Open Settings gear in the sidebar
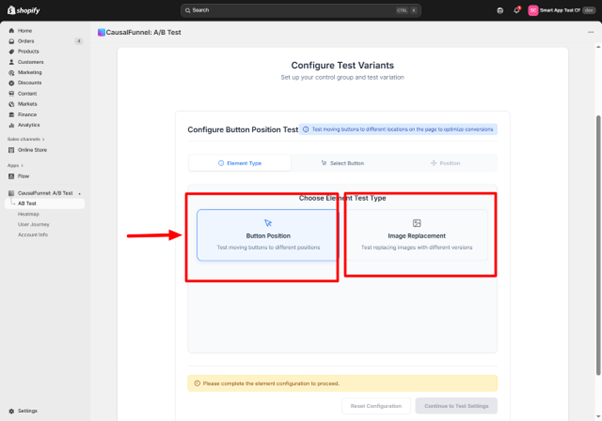The height and width of the screenshot is (421, 602). pyautogui.click(x=12, y=410)
